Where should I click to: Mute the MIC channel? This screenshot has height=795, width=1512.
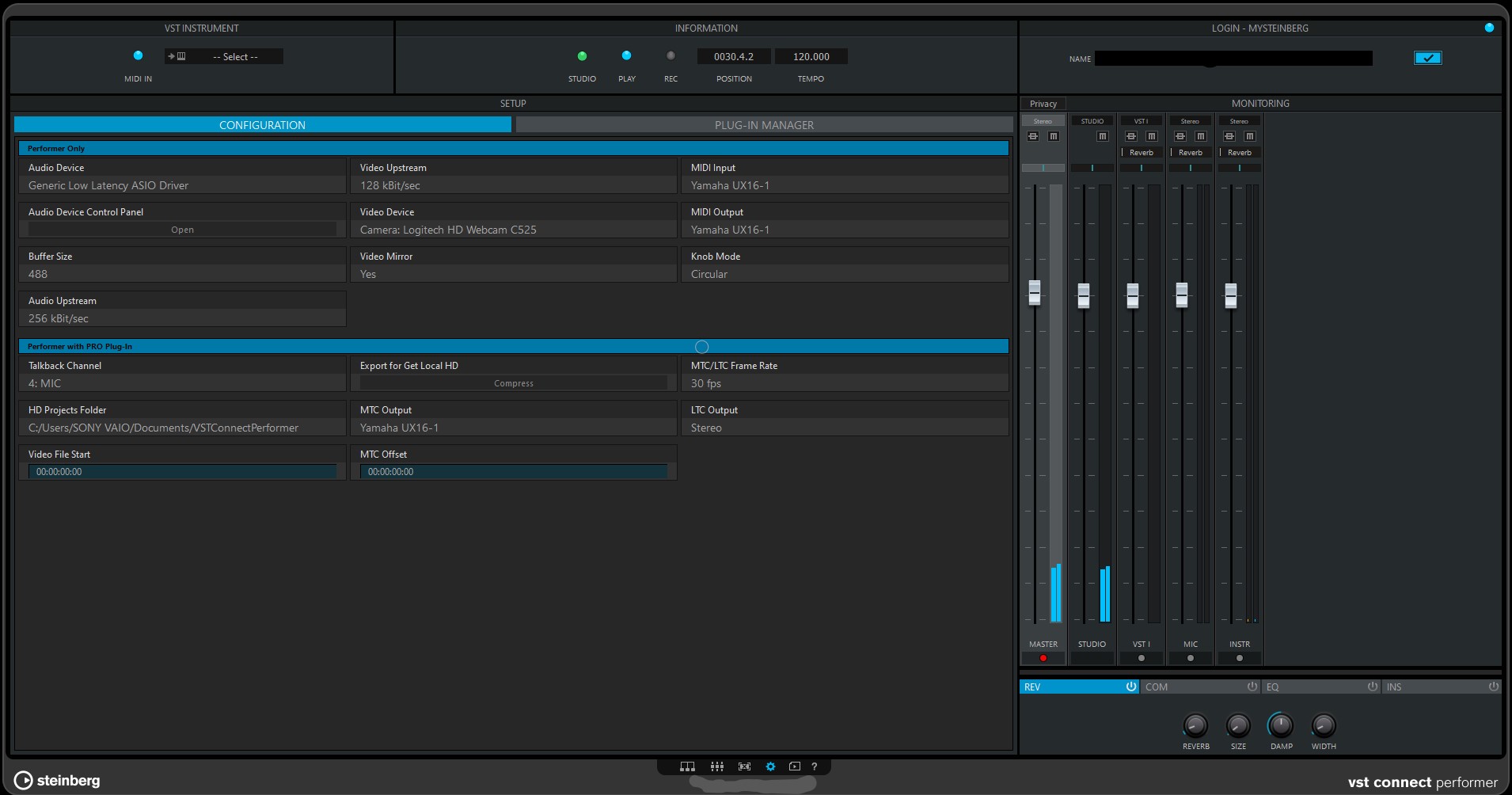click(1201, 136)
